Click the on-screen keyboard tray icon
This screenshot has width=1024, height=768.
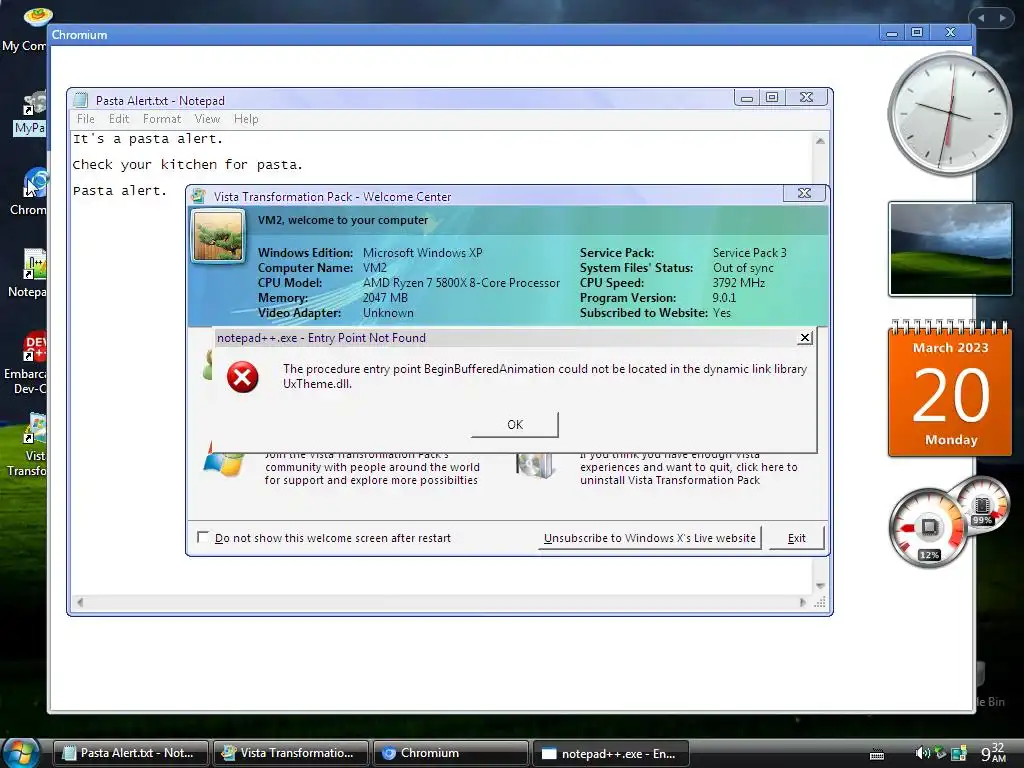[877, 754]
